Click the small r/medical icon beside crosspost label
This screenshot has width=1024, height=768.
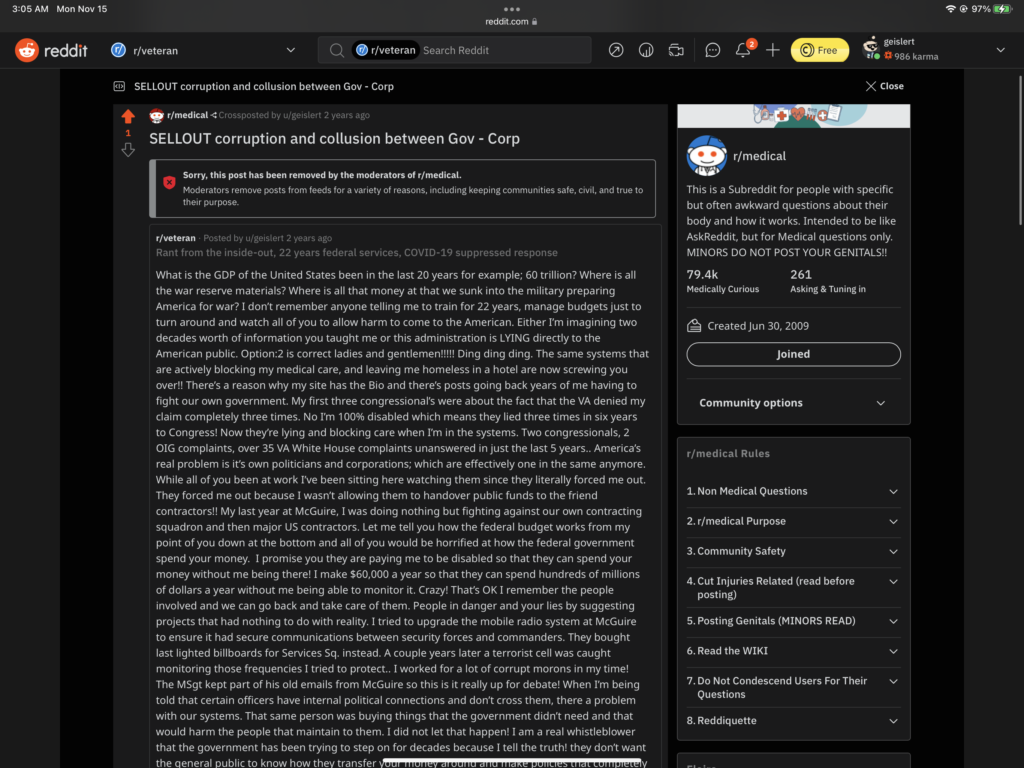[x=157, y=116]
